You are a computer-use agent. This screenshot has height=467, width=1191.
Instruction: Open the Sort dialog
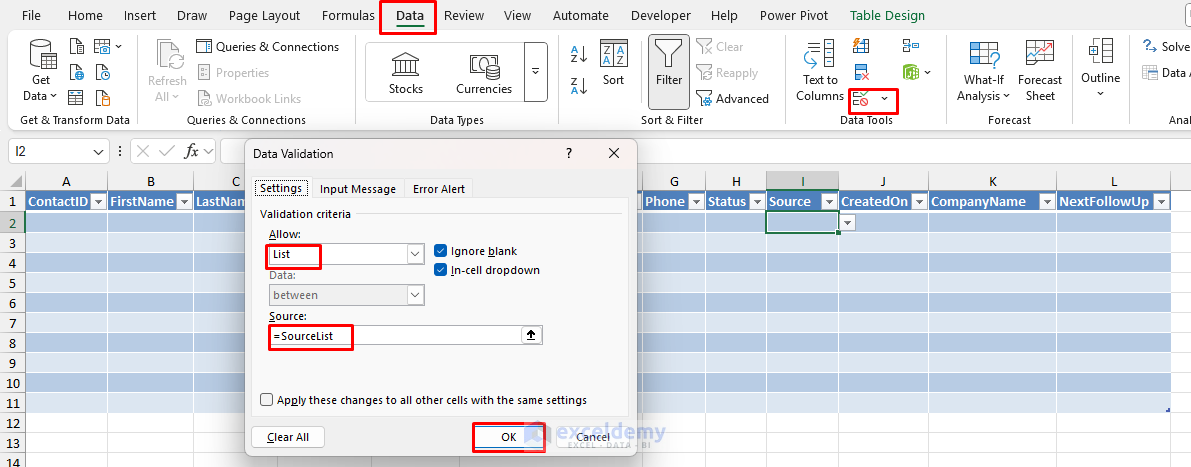pos(613,65)
